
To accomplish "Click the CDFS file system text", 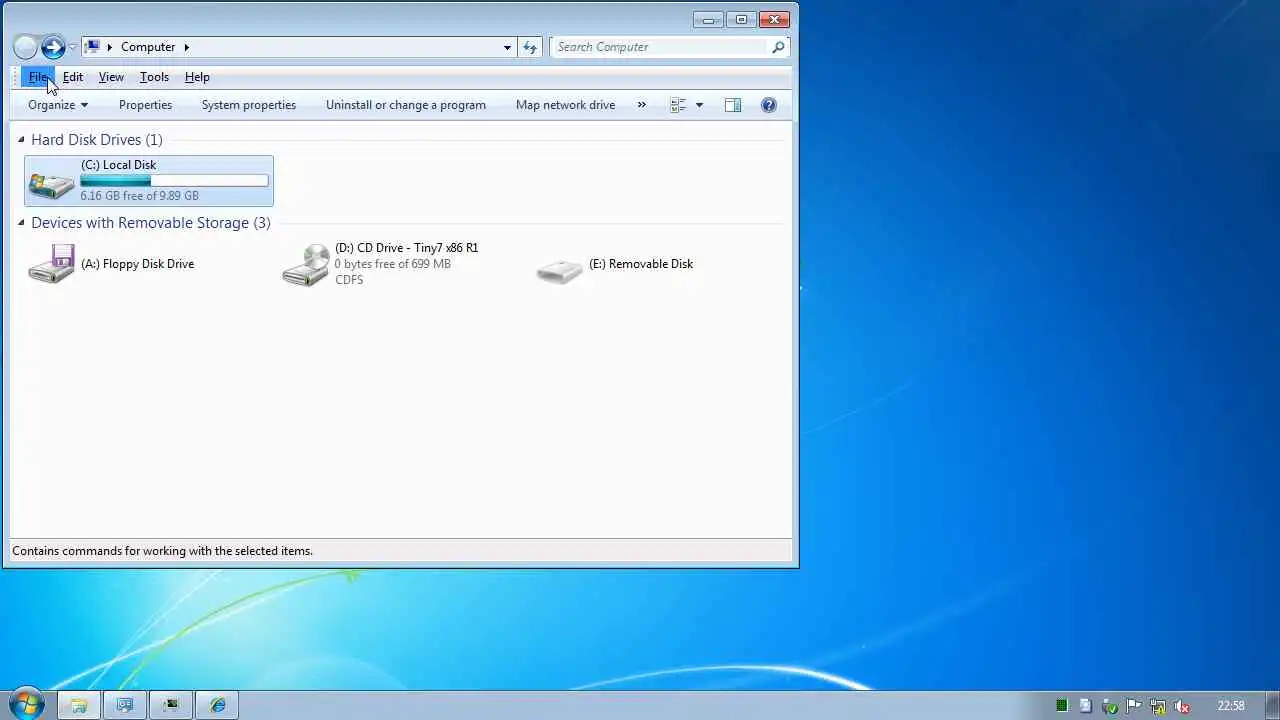I will [349, 280].
